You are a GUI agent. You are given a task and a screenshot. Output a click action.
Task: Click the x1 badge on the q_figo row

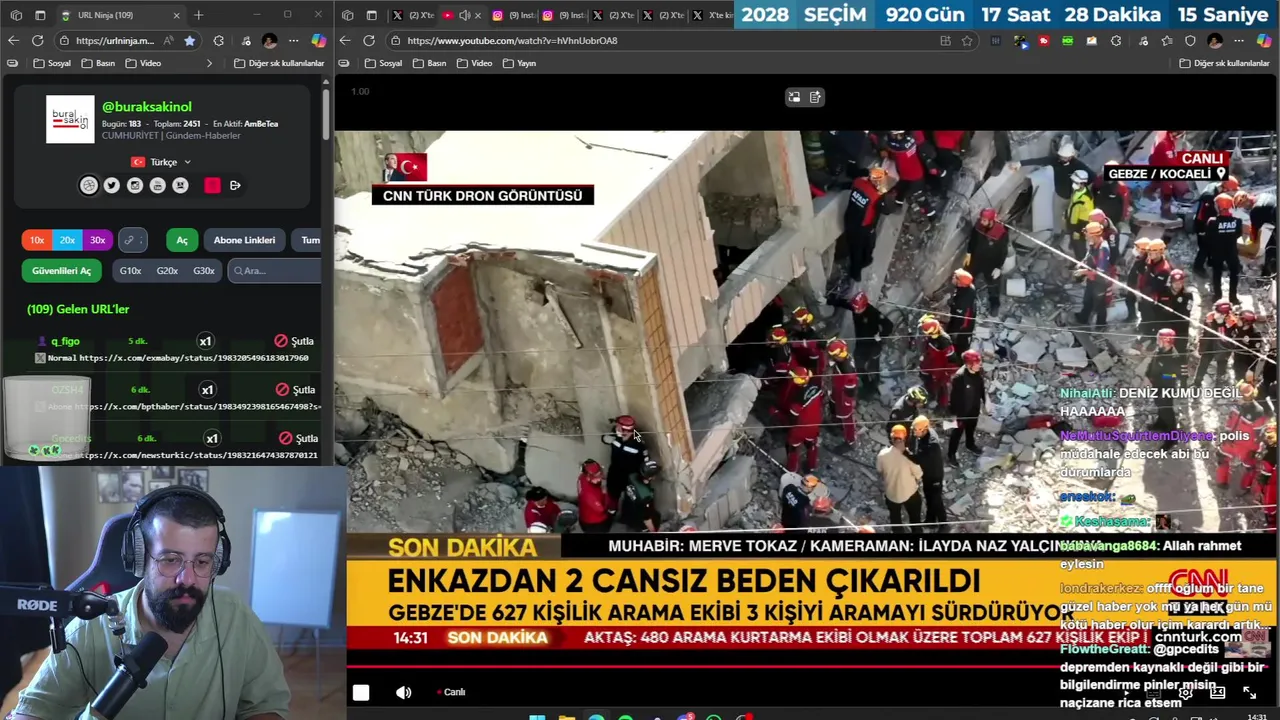coord(205,341)
